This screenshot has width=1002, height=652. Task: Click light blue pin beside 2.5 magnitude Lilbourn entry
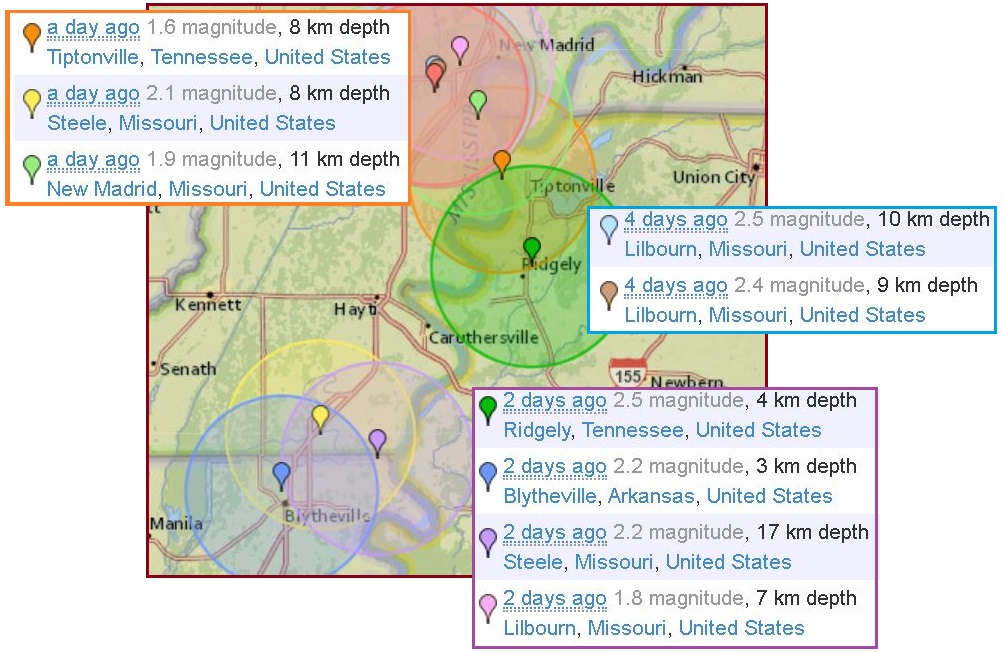[x=609, y=228]
